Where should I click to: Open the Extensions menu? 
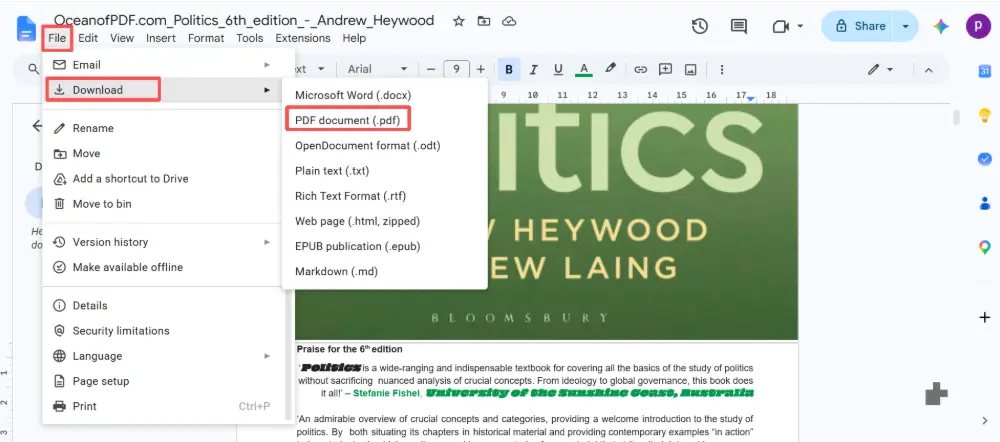pyautogui.click(x=303, y=38)
